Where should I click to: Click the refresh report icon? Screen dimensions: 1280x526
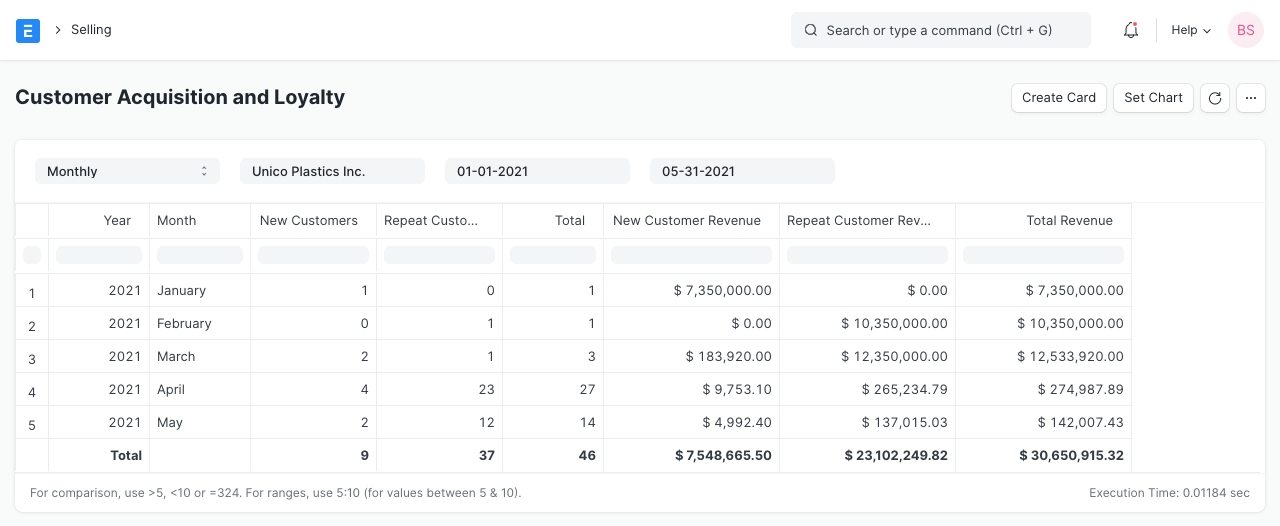click(1214, 98)
